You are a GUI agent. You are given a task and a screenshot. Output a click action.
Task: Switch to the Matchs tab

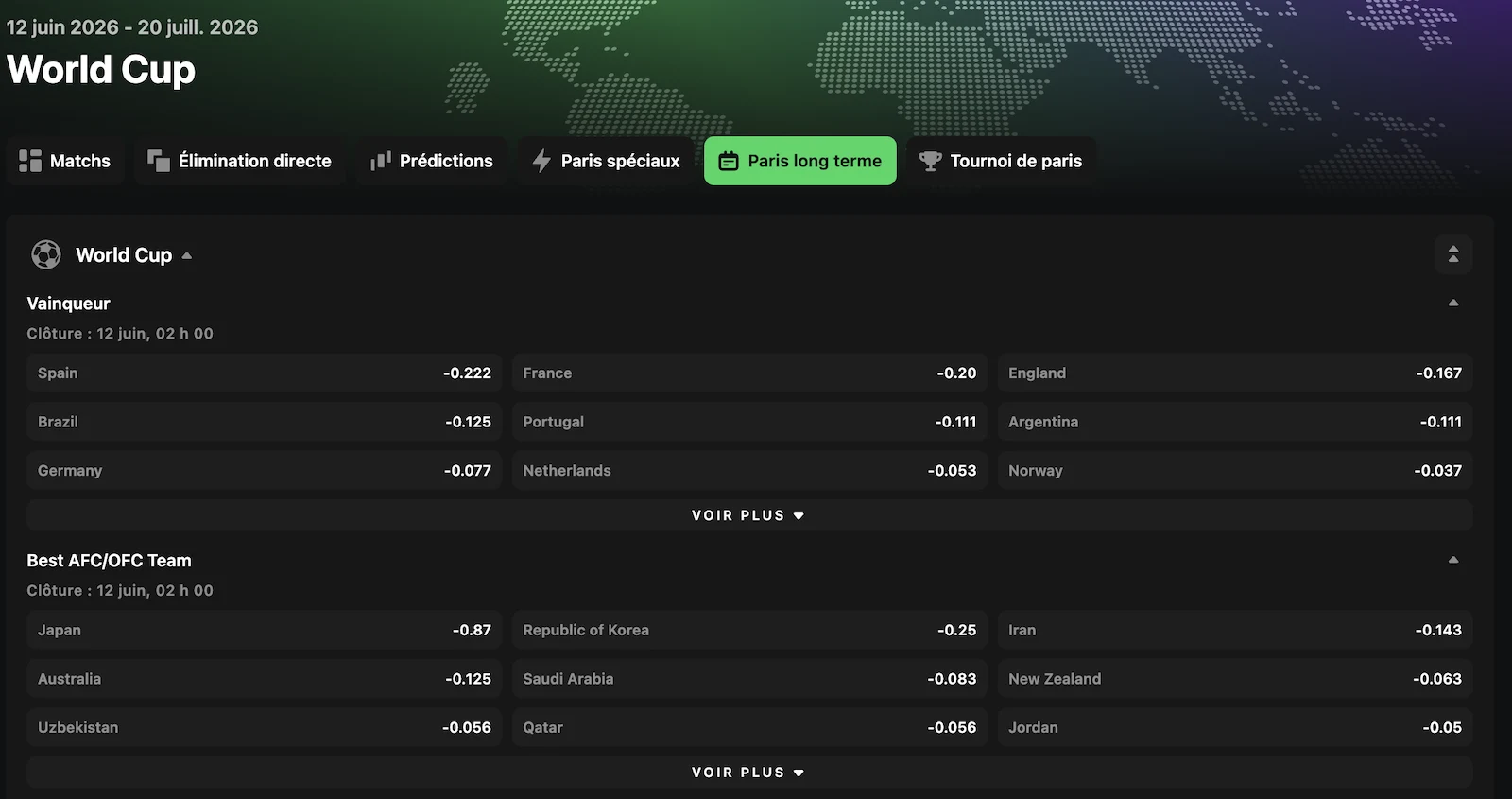point(65,161)
